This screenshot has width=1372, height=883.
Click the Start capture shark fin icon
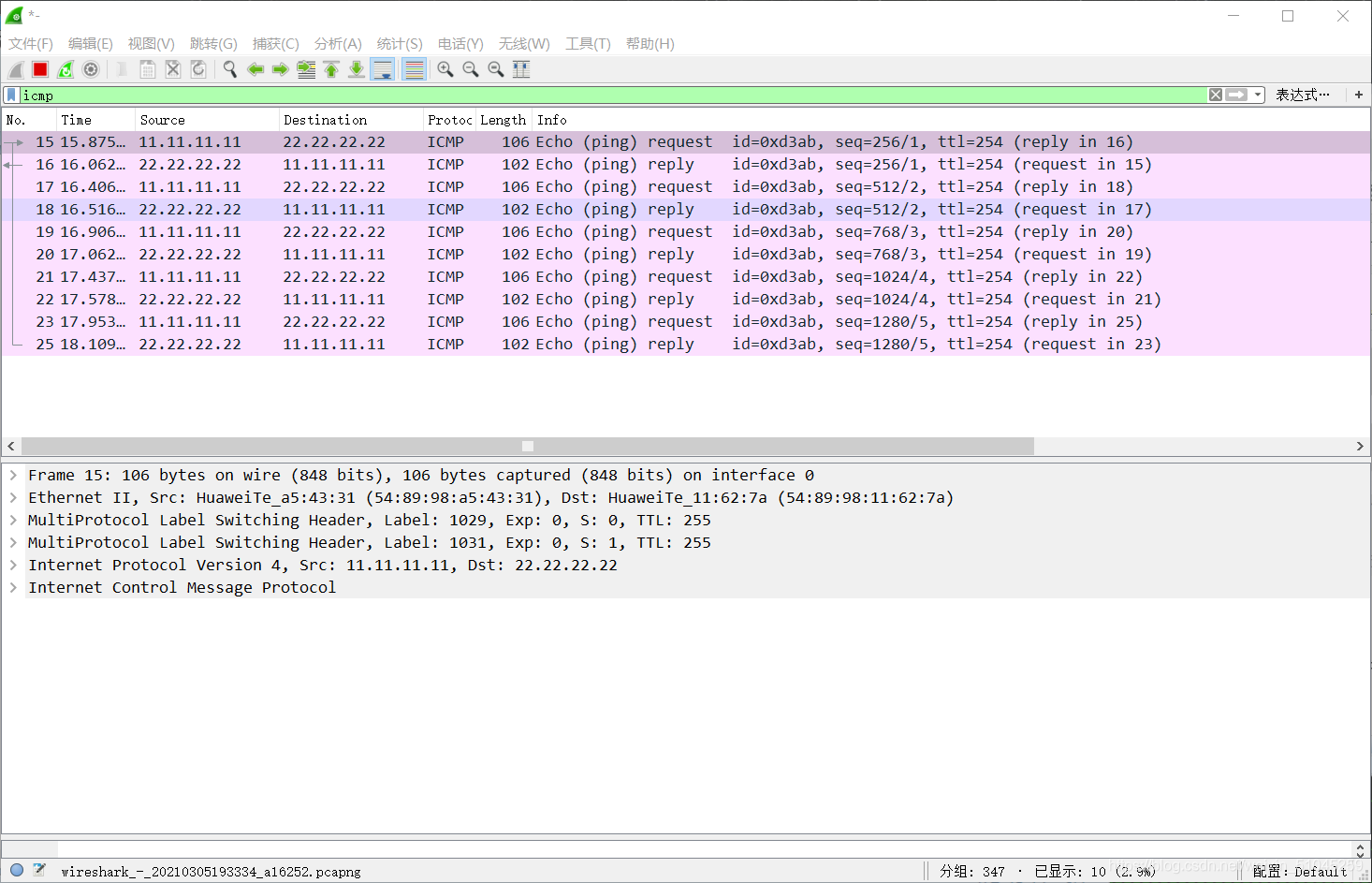[15, 69]
